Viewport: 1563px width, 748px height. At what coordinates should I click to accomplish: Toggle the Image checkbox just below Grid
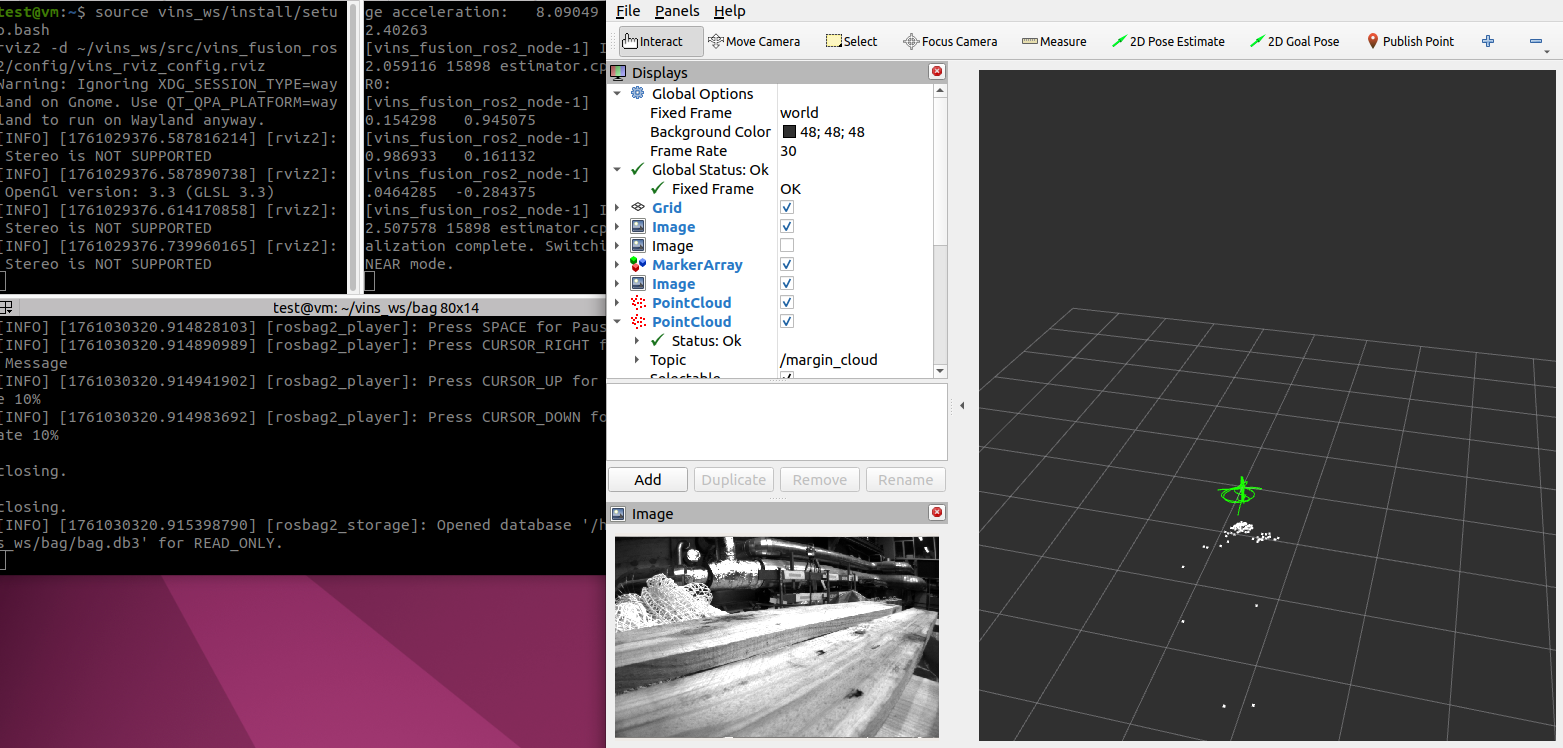click(787, 226)
